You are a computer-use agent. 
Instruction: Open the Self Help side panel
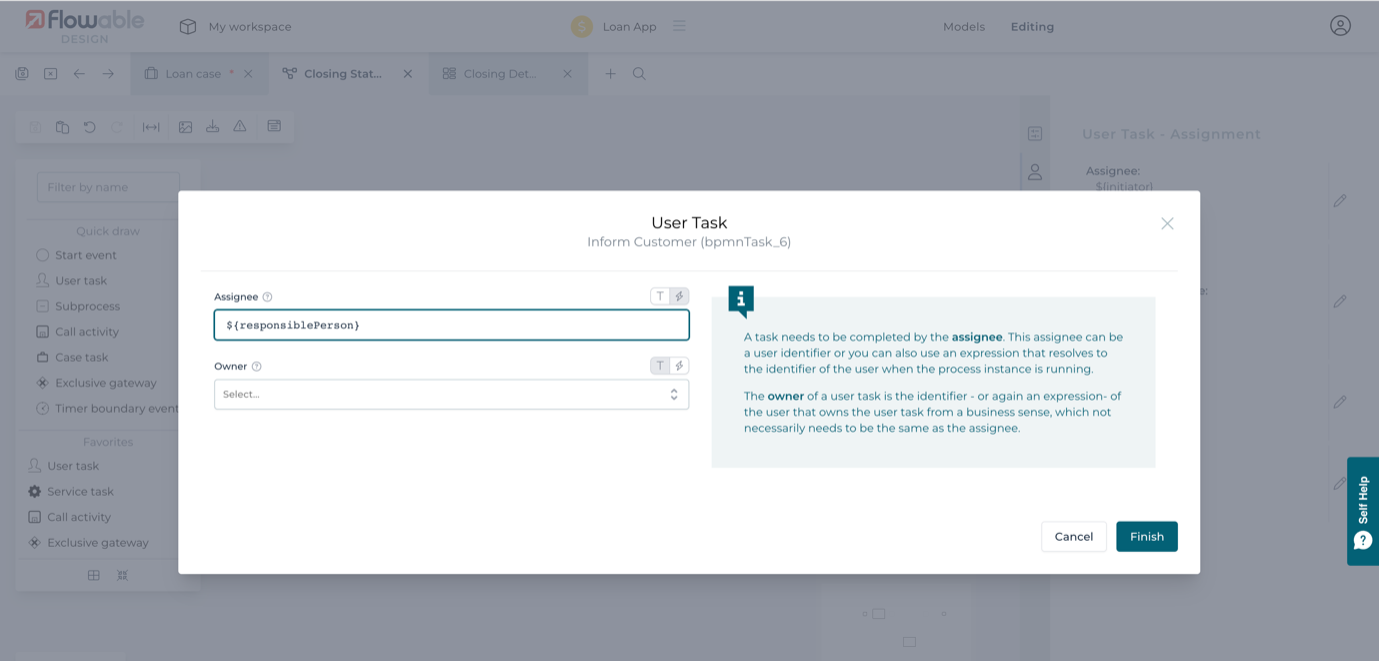1363,510
